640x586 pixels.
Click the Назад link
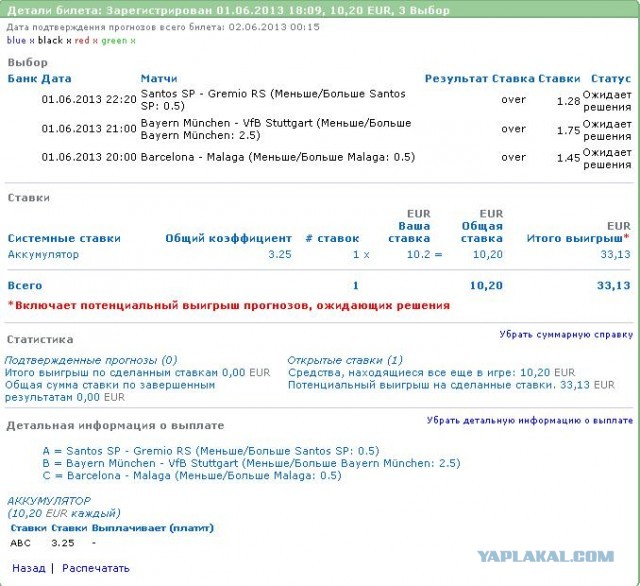(x=28, y=568)
